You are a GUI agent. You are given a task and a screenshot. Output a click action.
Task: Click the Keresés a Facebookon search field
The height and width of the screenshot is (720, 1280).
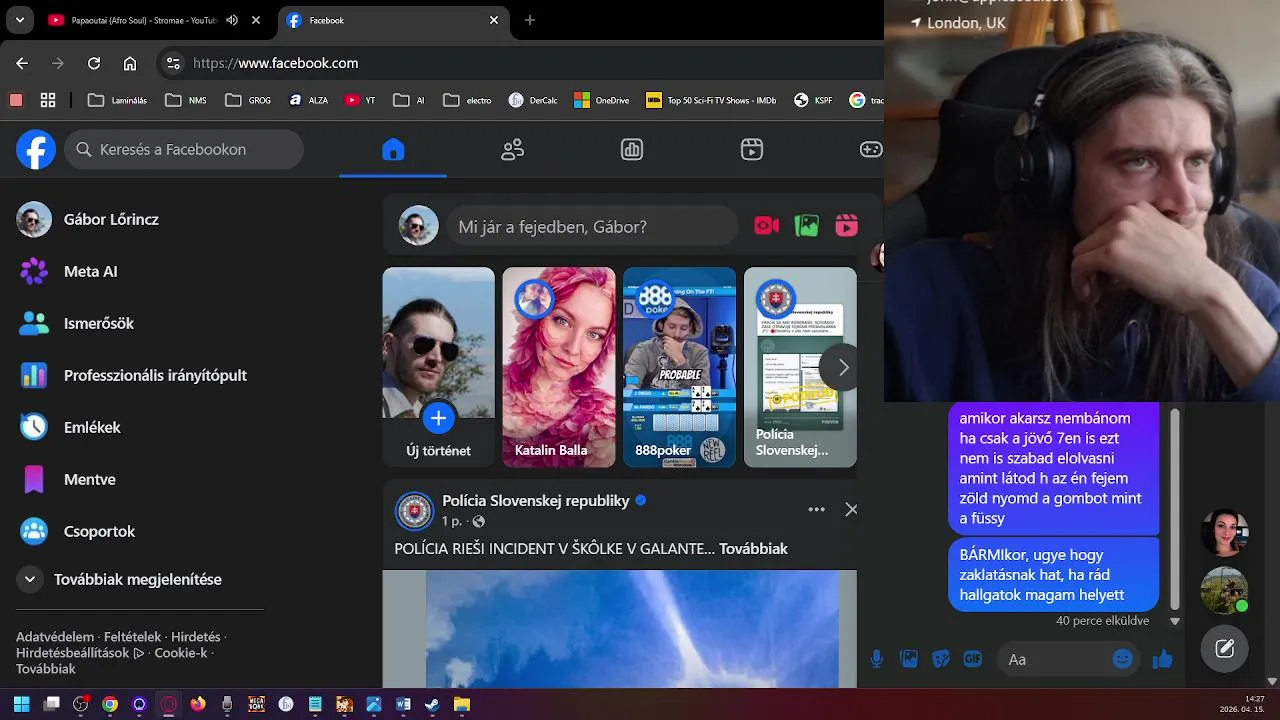pyautogui.click(x=184, y=149)
